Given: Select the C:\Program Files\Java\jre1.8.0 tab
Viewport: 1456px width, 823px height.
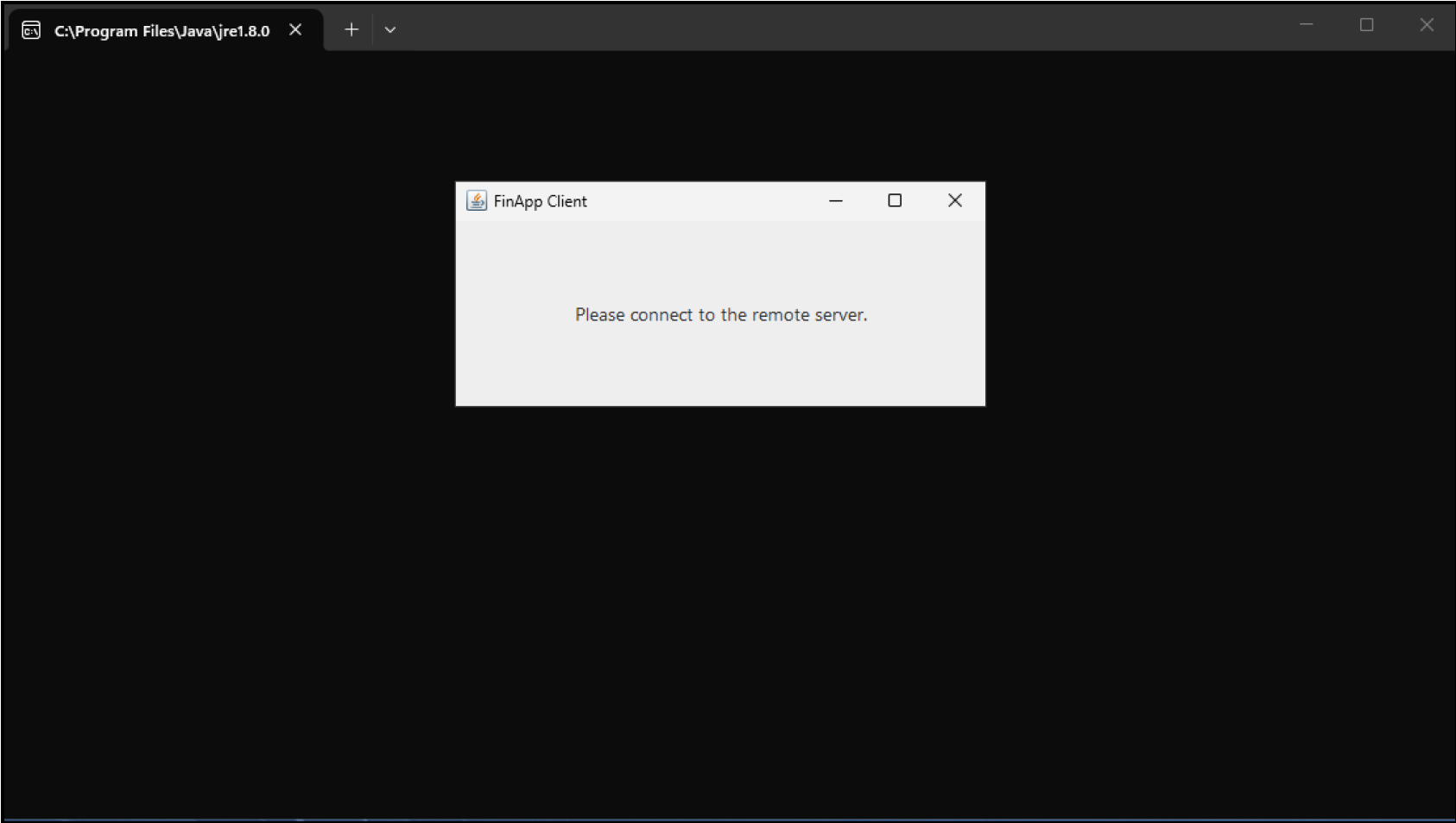Looking at the screenshot, I should coord(161,31).
